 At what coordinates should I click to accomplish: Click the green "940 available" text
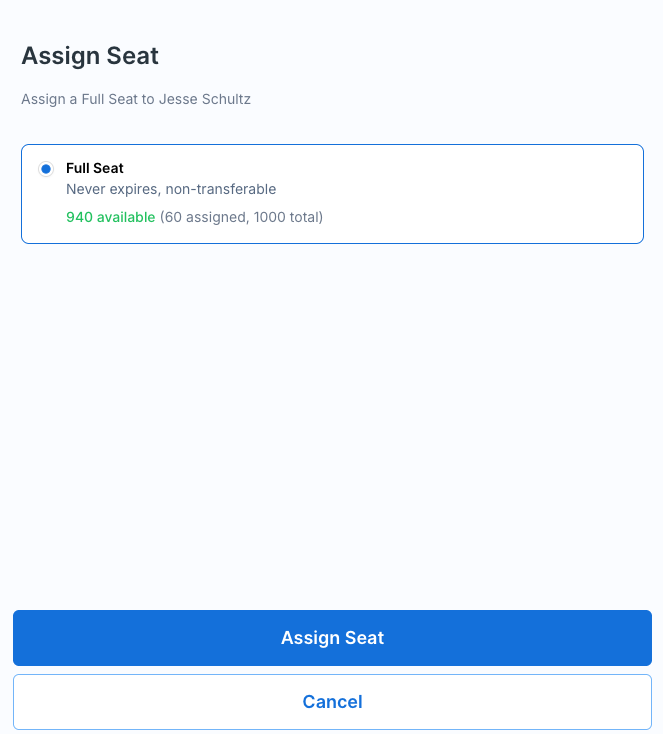pyautogui.click(x=111, y=217)
